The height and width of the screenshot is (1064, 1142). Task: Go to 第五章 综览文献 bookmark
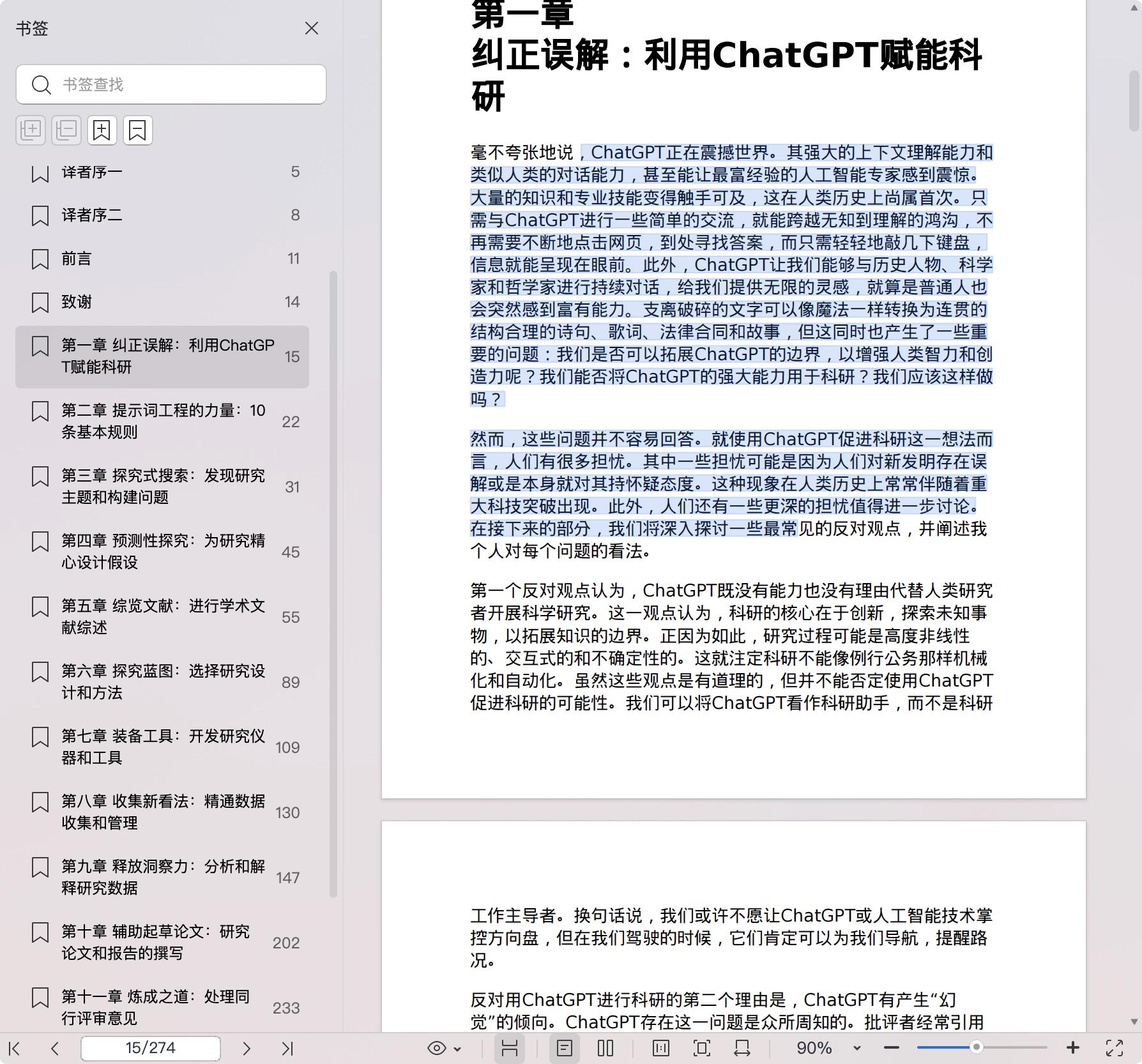point(162,617)
